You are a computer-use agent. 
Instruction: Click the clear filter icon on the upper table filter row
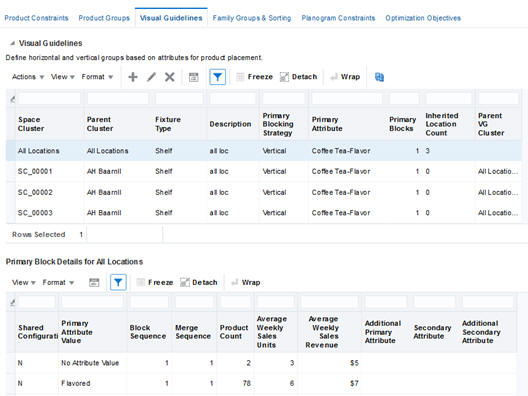(12, 99)
